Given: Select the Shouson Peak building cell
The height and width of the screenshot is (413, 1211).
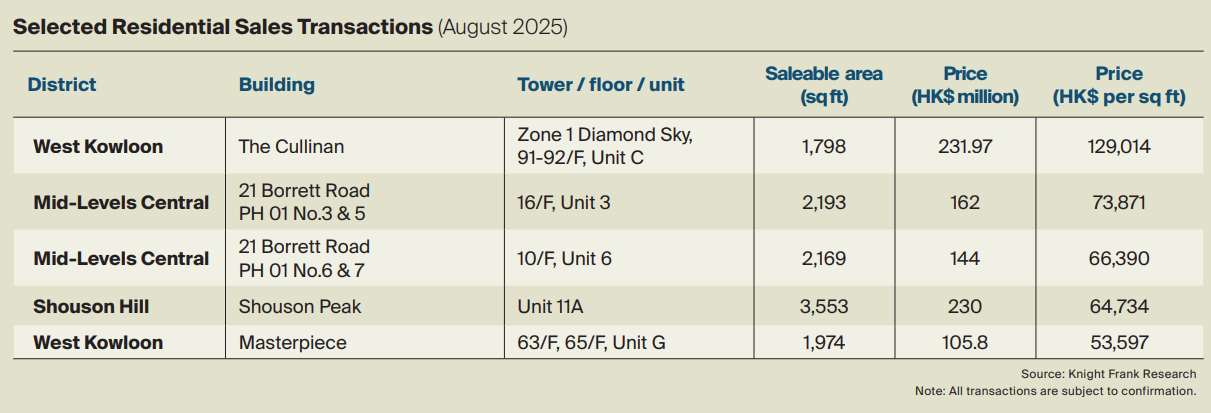Looking at the screenshot, I should (300, 307).
